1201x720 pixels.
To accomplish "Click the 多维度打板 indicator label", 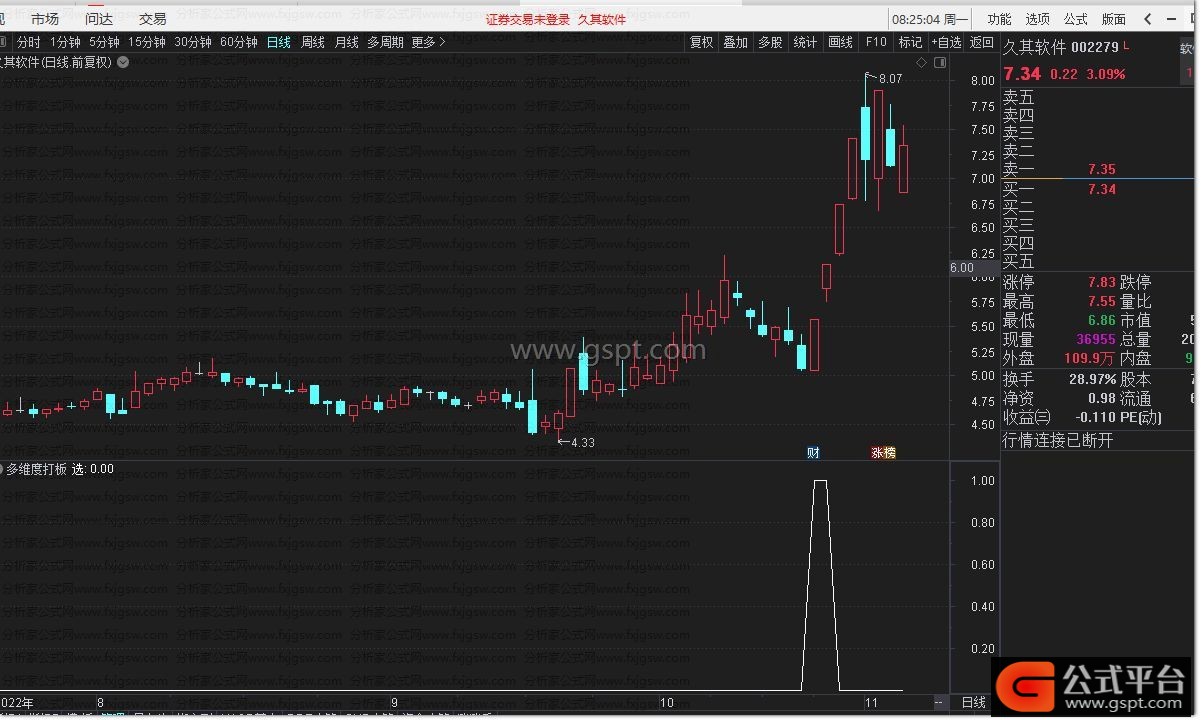I will click(37, 468).
